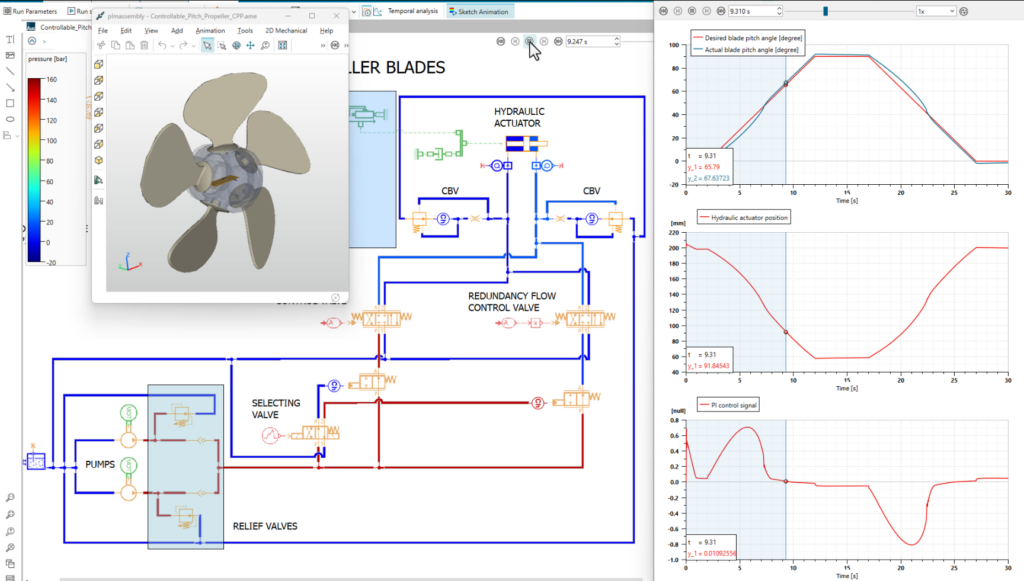Select the rectangle drawing tool
The height and width of the screenshot is (581, 1024).
coord(10,103)
